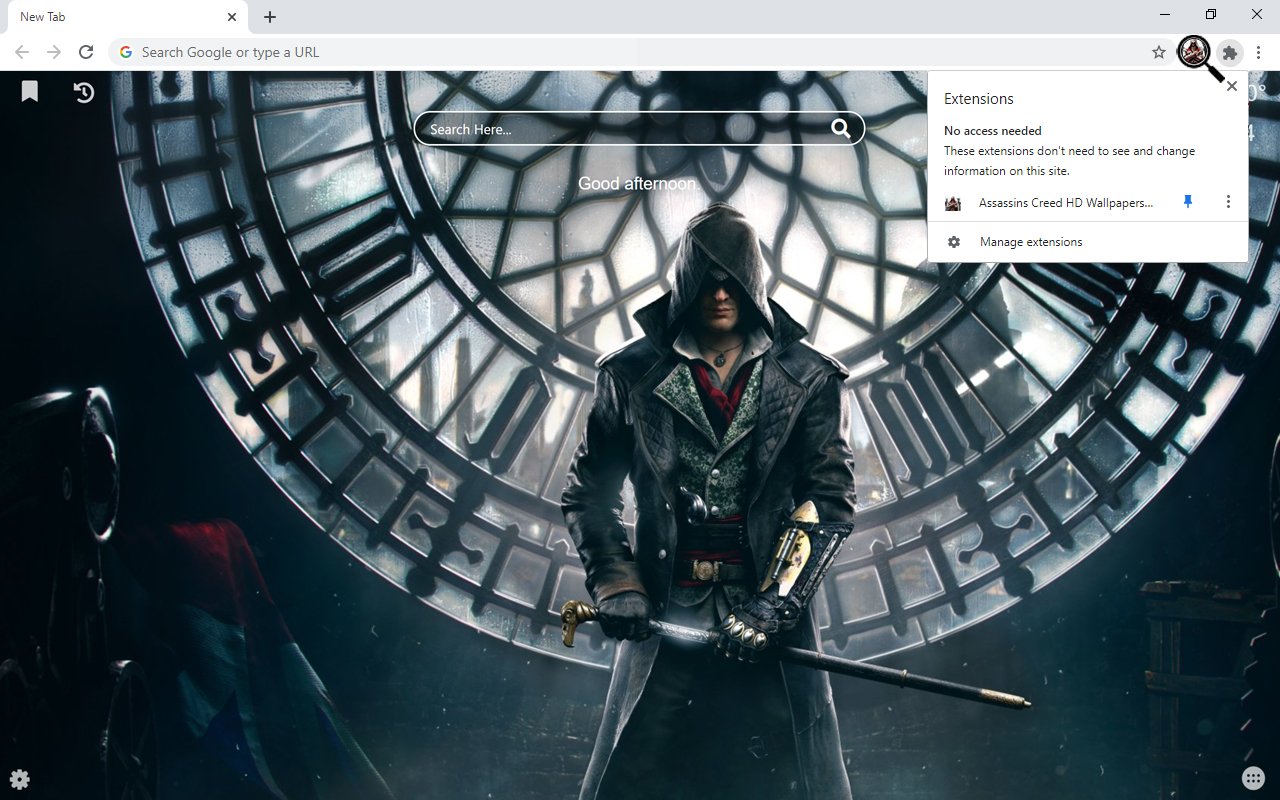Open Chrome's three-dot menu
This screenshot has width=1280, height=800.
[1258, 52]
